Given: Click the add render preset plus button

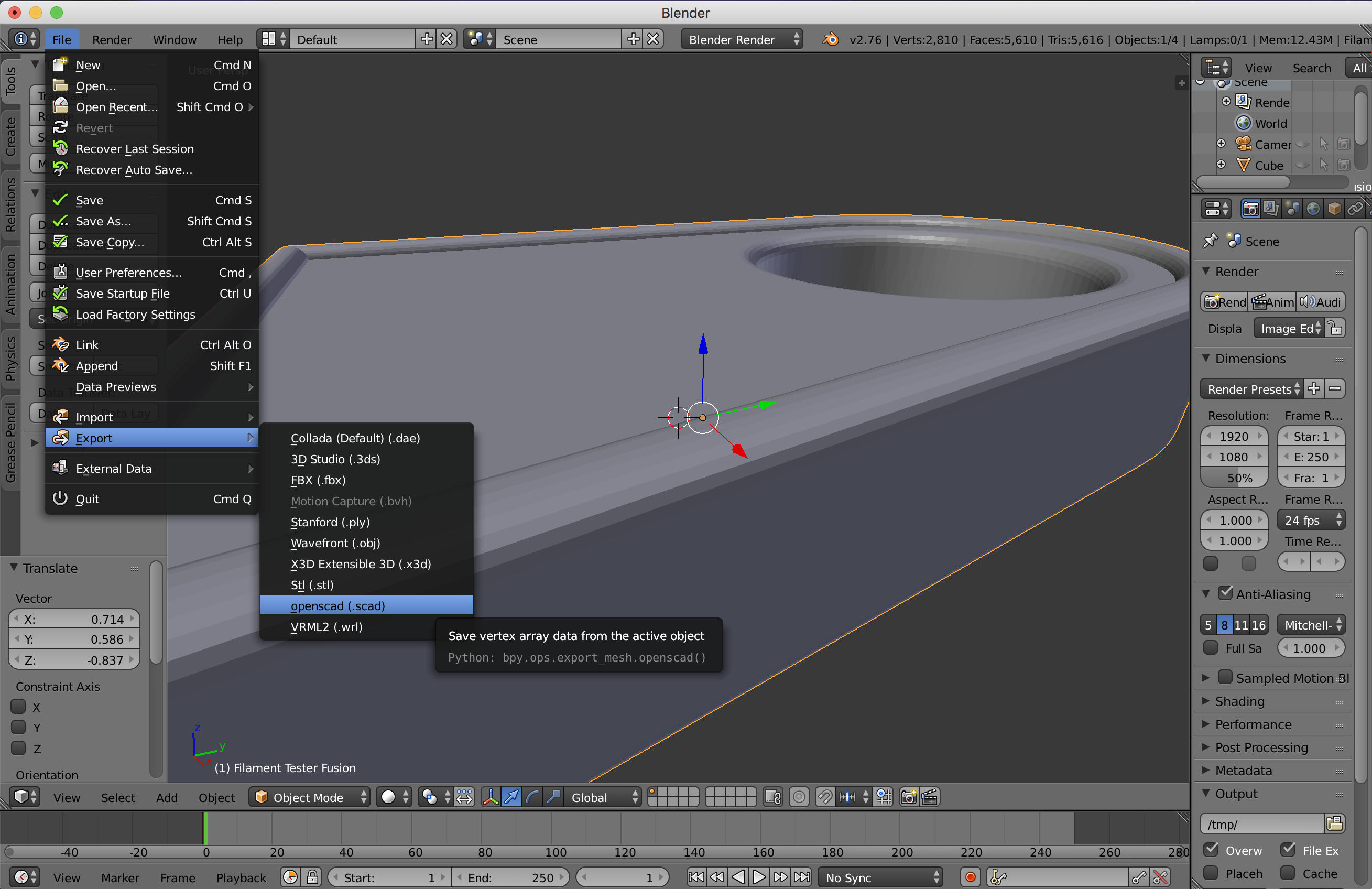Looking at the screenshot, I should click(1314, 388).
